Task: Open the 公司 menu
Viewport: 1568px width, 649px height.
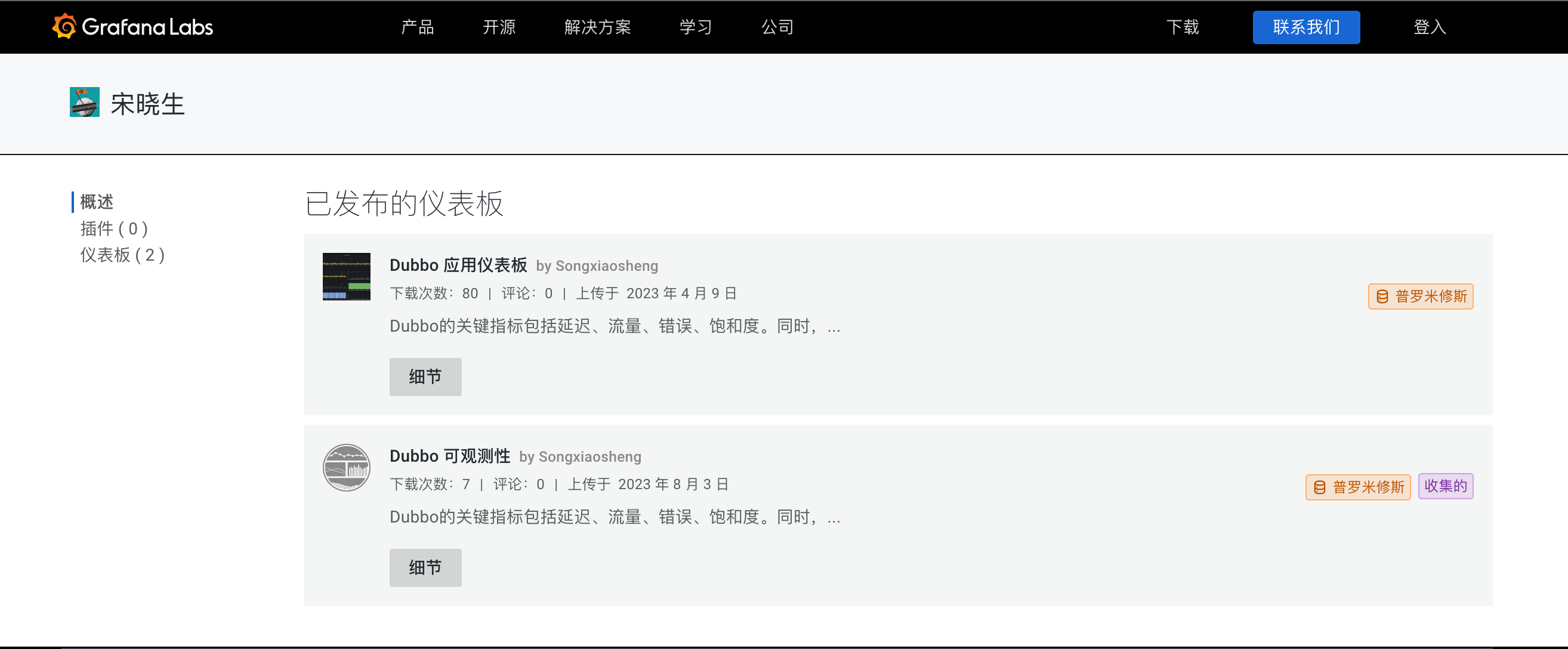Action: pos(777,27)
